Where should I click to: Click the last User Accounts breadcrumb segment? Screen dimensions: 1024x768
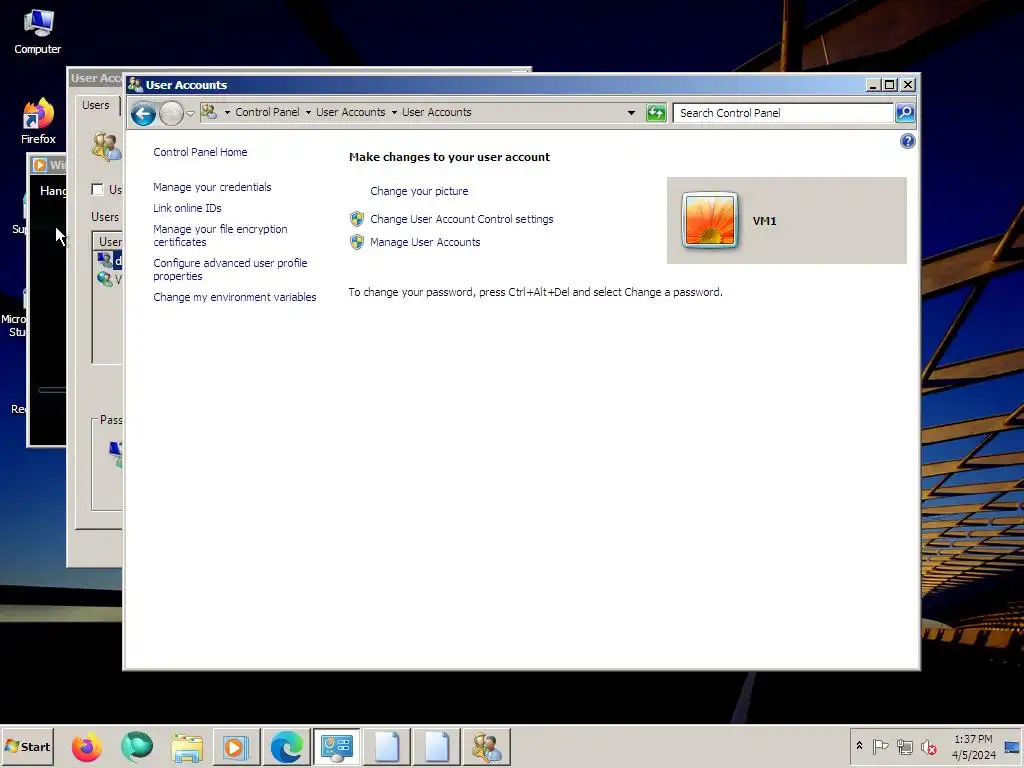(x=436, y=112)
